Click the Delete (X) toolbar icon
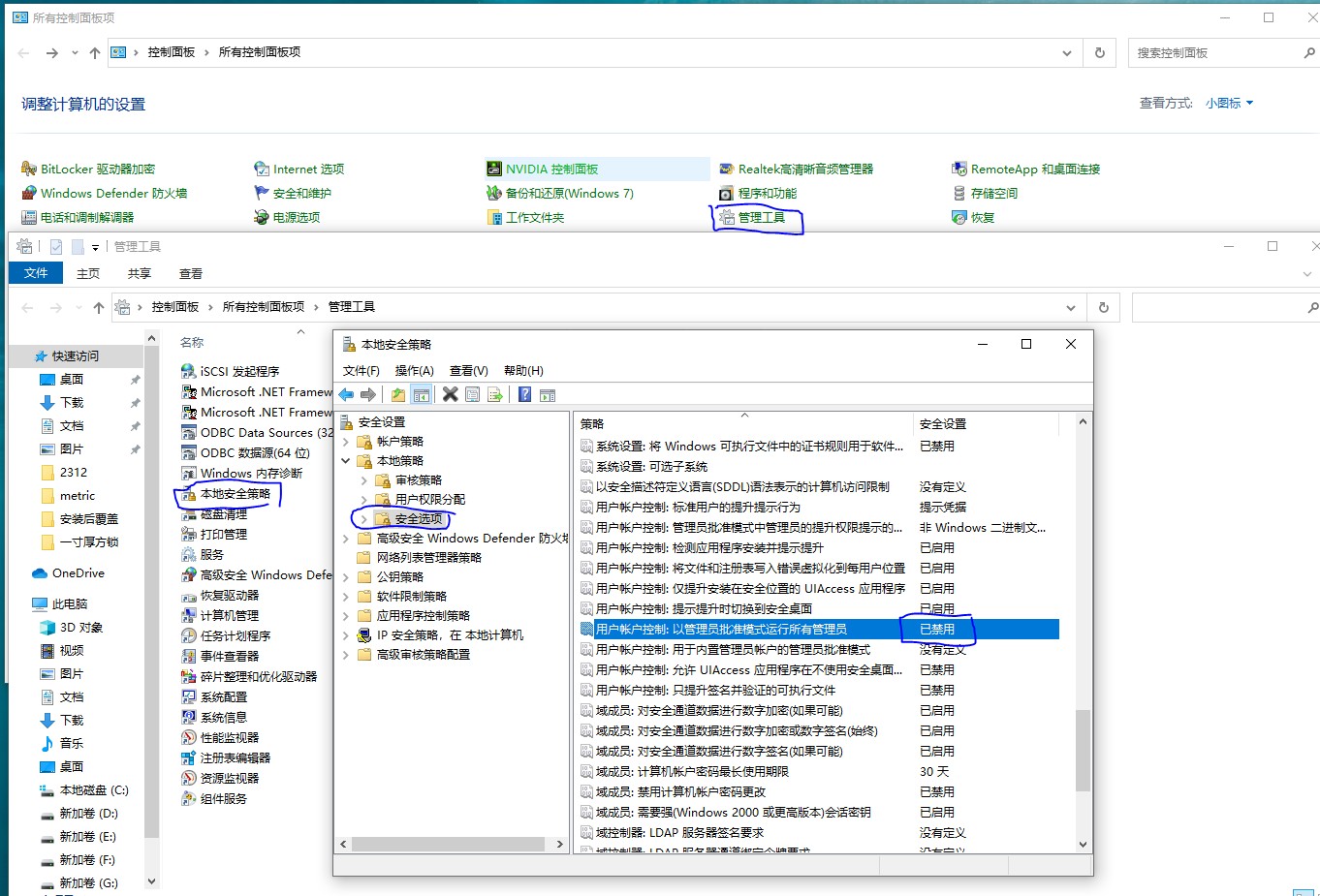 tap(450, 394)
